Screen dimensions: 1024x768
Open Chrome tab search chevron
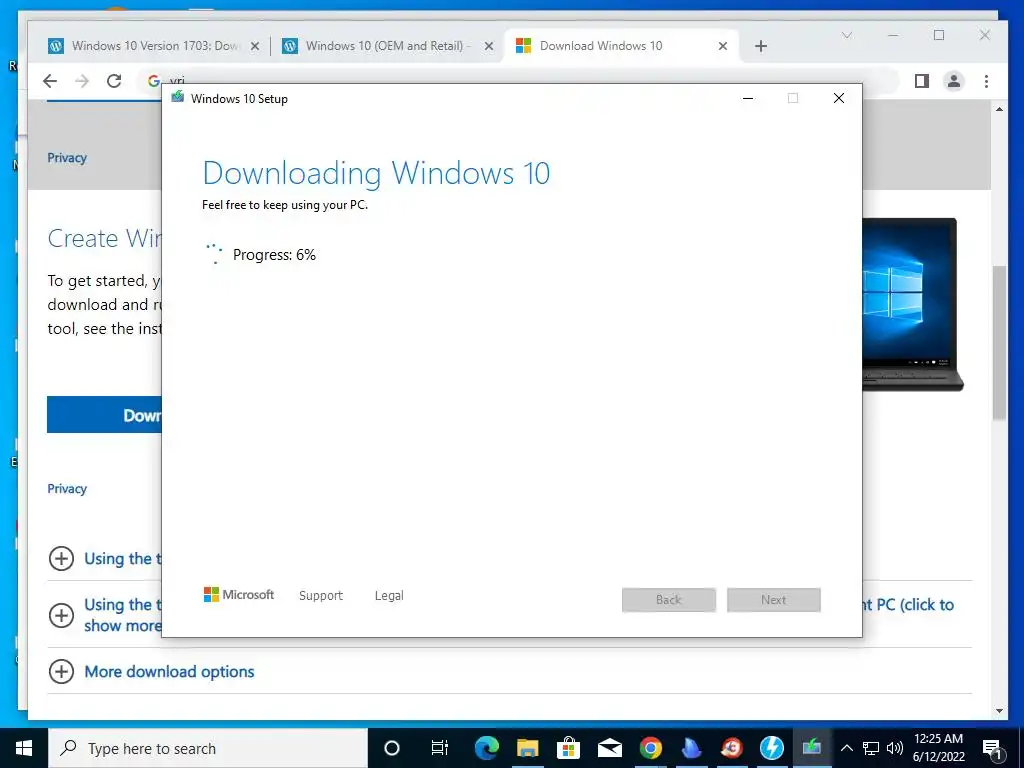[847, 35]
